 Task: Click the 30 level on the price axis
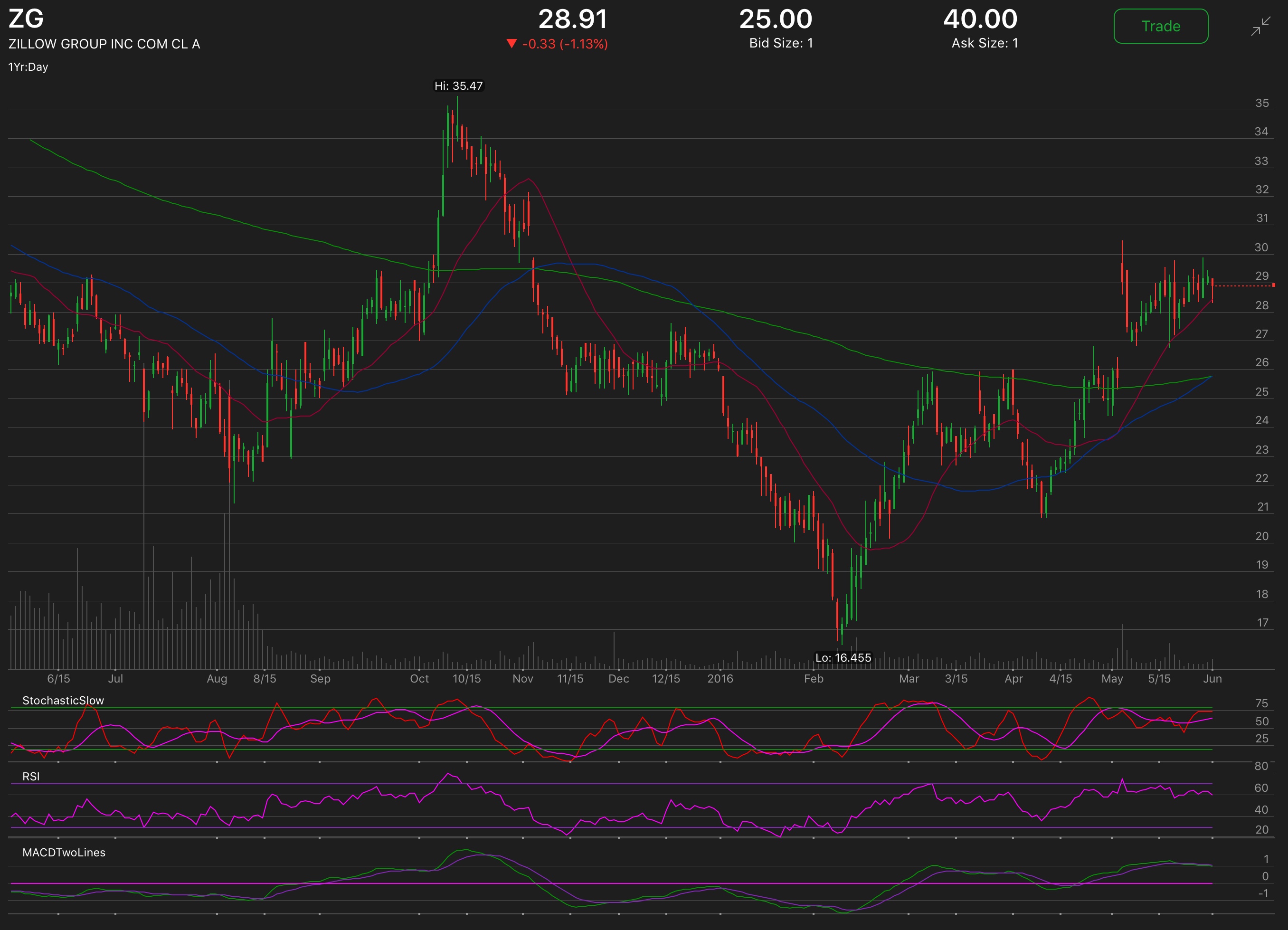click(1261, 247)
